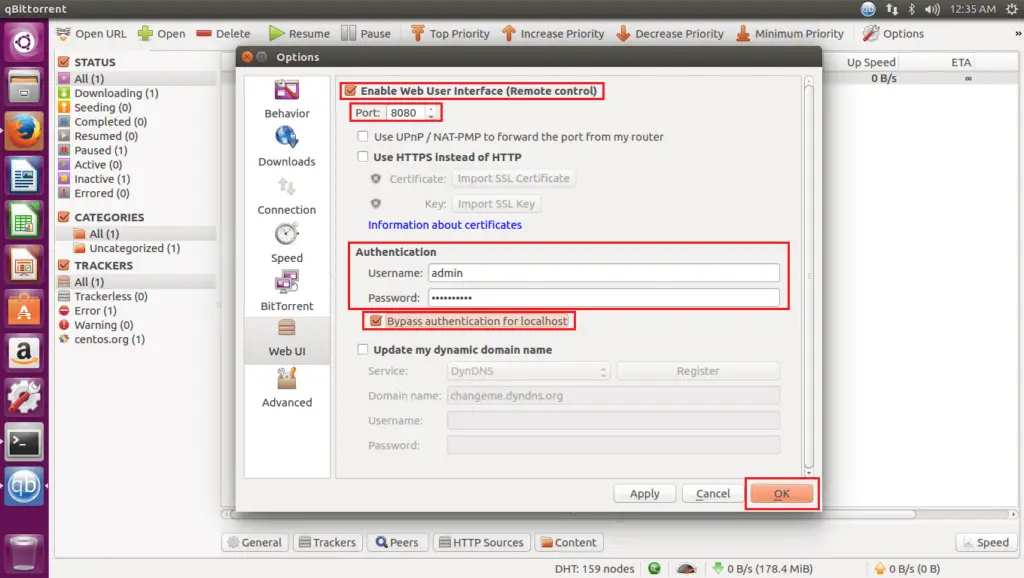Click the qBittorrent dock icon
The width and height of the screenshot is (1024, 578).
coord(24,487)
